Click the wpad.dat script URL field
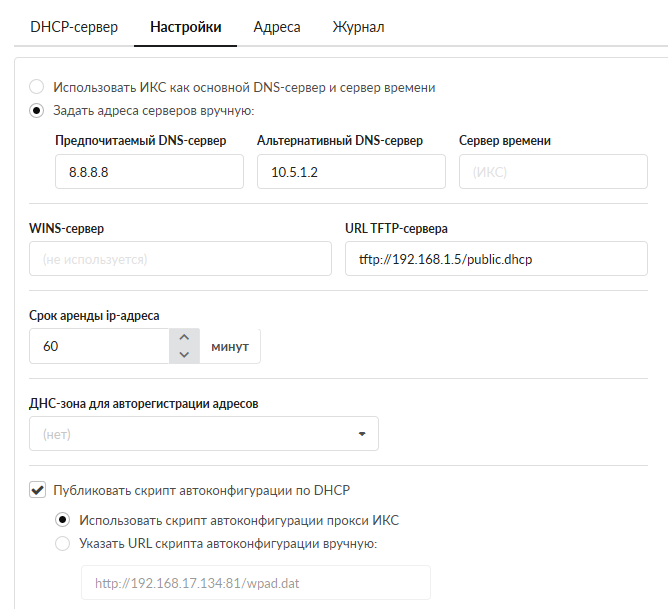The width and height of the screenshot is (668, 609). coord(255,583)
